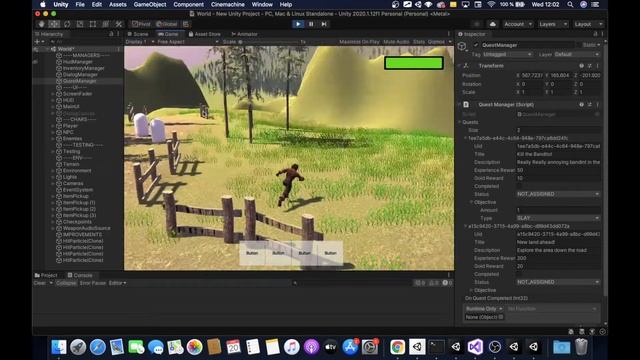
Task: Open the Component menu
Action: 188,4
